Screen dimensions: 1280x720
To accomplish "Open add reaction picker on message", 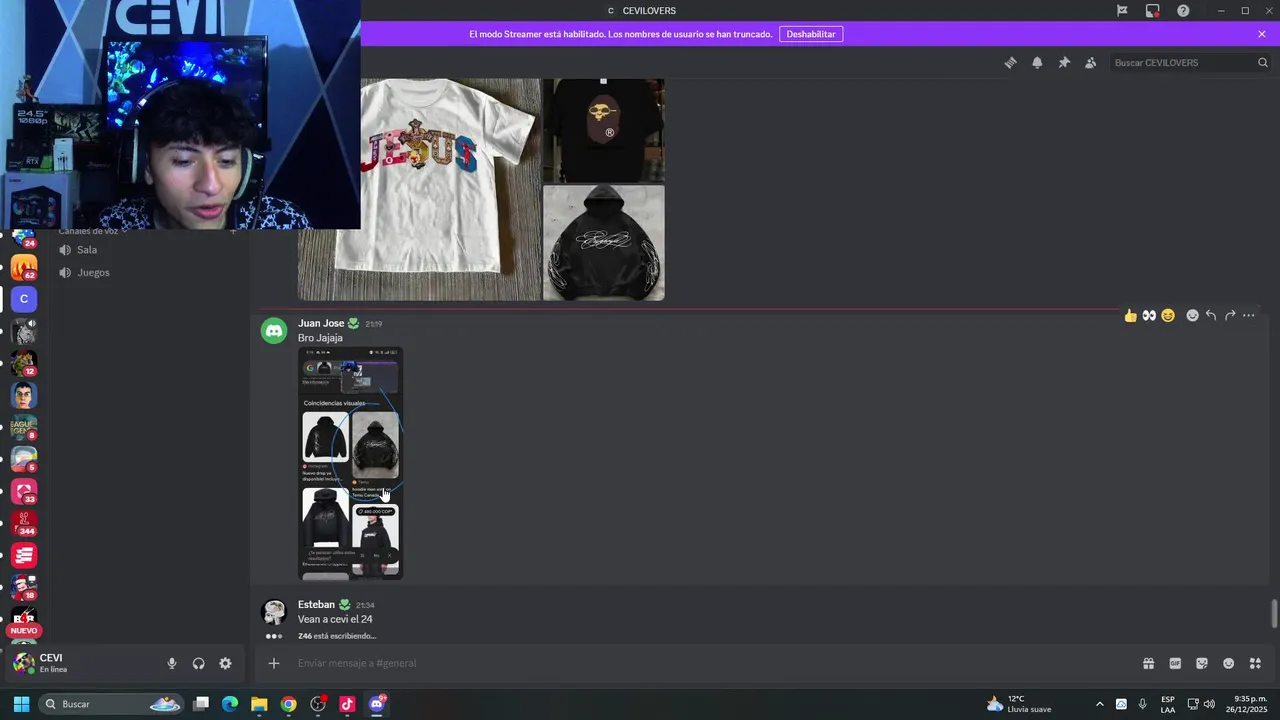I will click(x=1192, y=315).
